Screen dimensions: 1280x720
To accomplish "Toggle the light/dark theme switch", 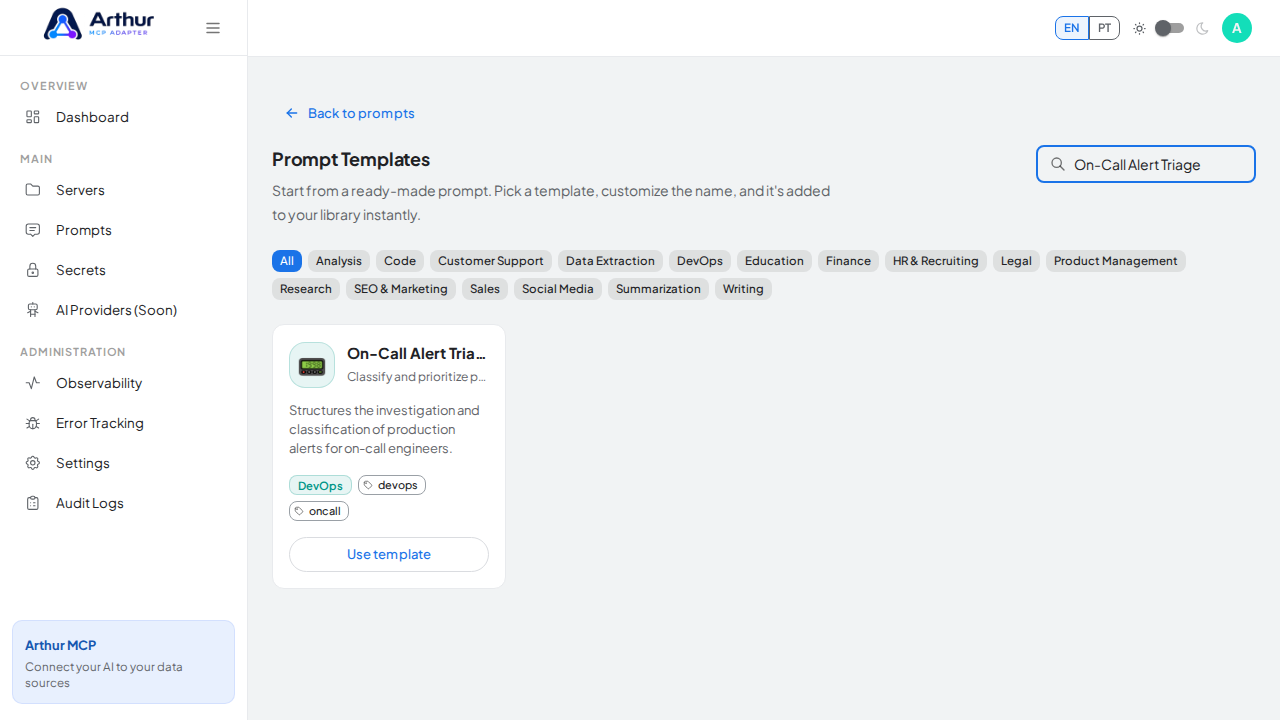I will (x=1170, y=28).
